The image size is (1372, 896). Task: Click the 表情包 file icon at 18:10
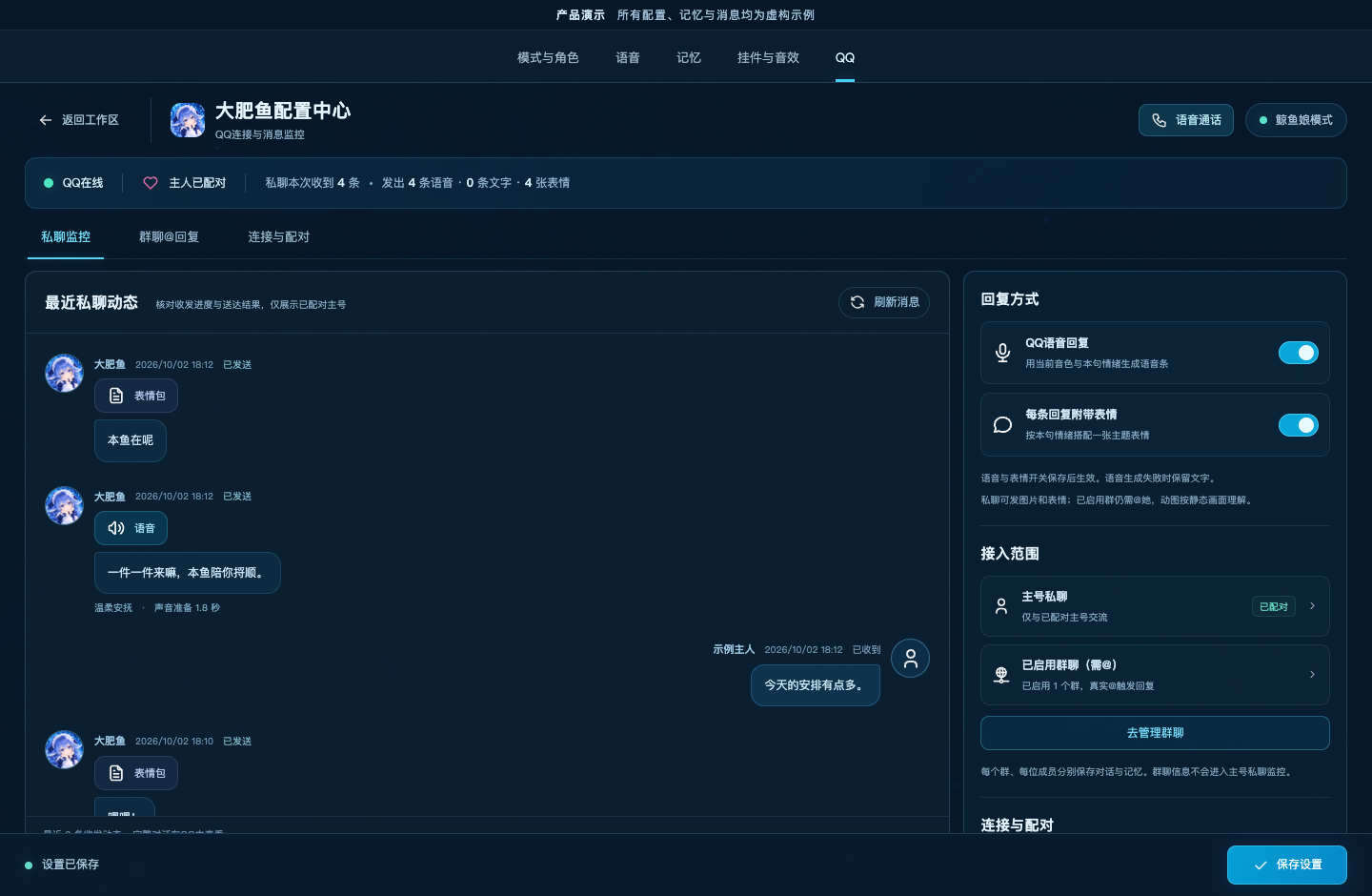click(x=116, y=773)
